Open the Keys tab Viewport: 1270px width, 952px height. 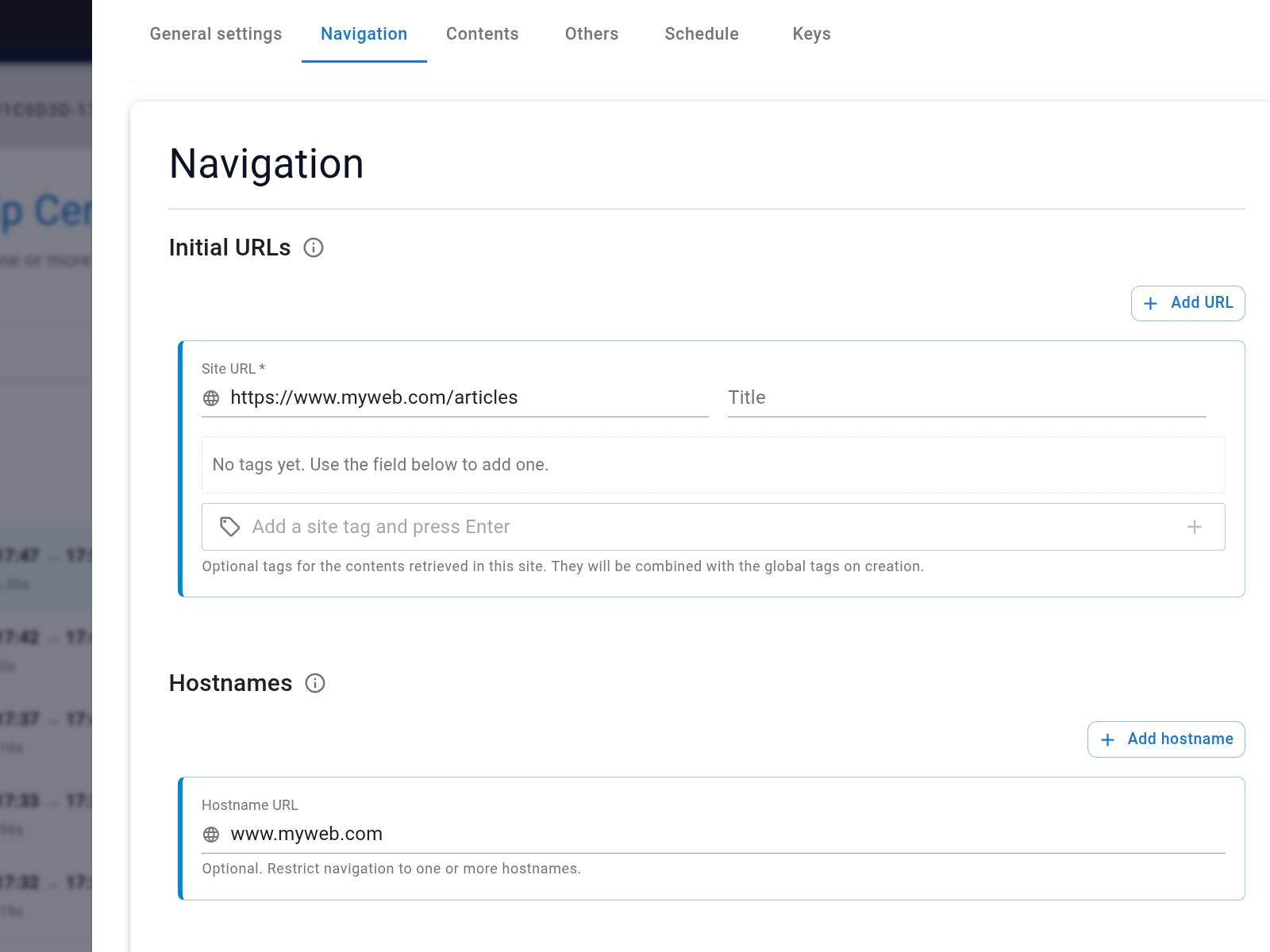pyautogui.click(x=812, y=33)
